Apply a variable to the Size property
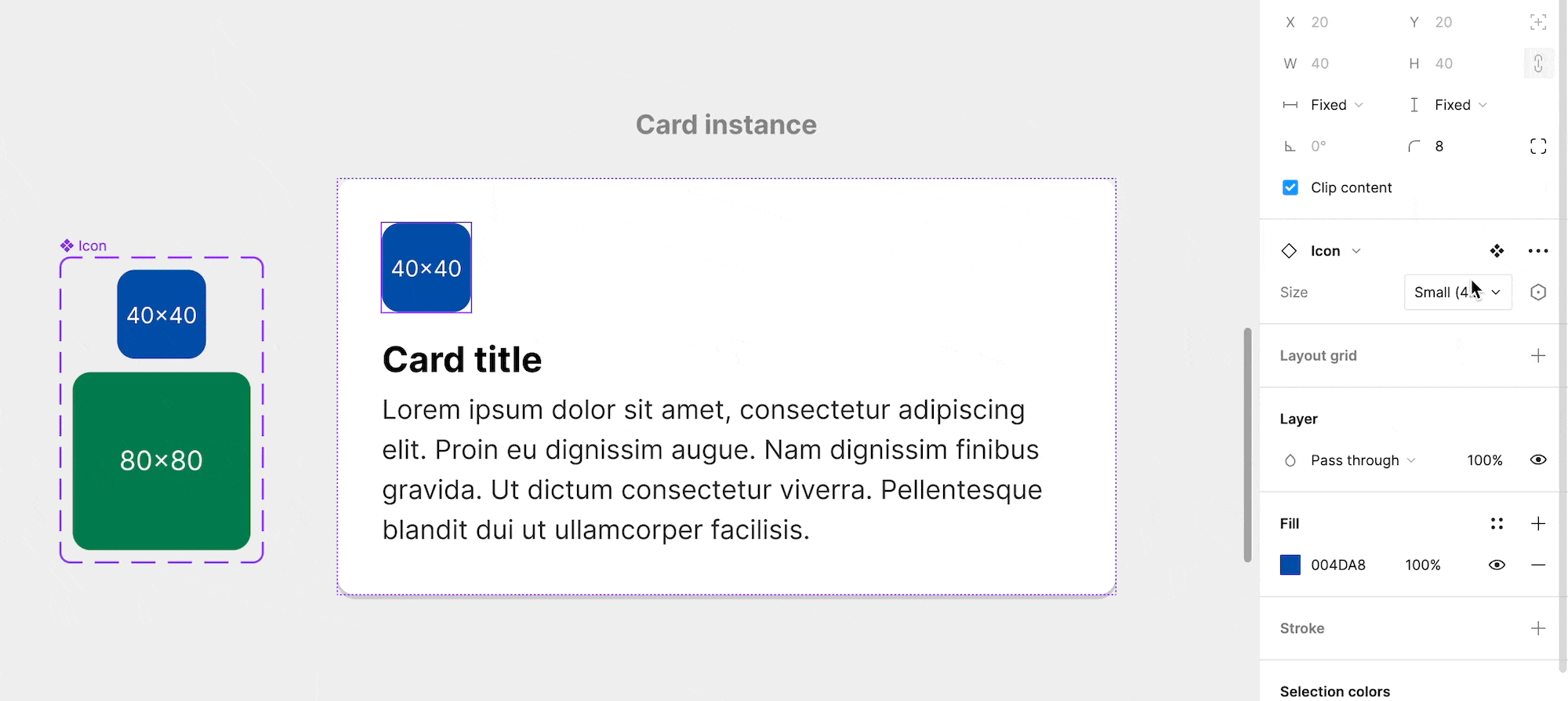This screenshot has width=1568, height=701. pos(1537,292)
